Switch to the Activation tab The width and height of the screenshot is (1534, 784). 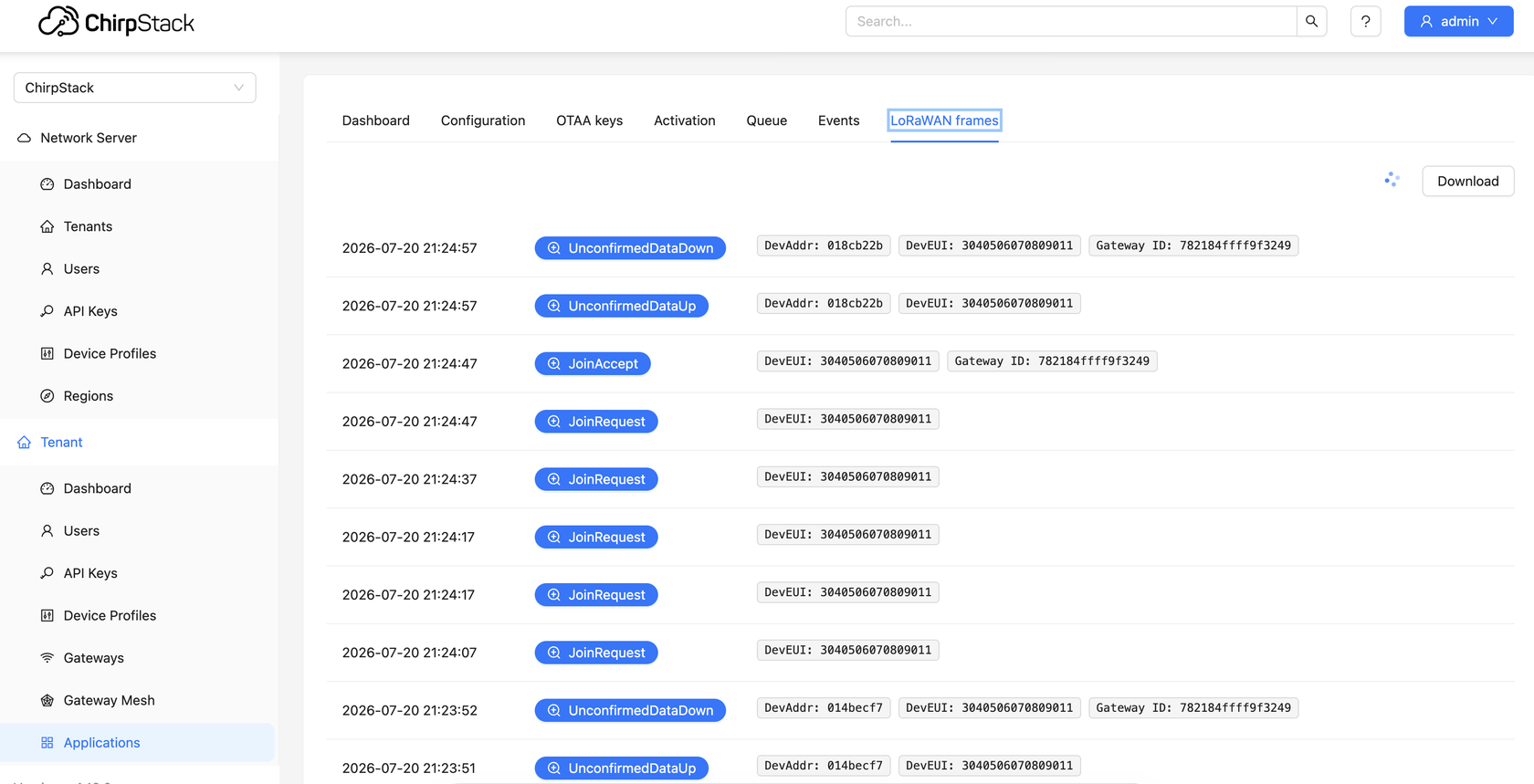click(x=685, y=120)
